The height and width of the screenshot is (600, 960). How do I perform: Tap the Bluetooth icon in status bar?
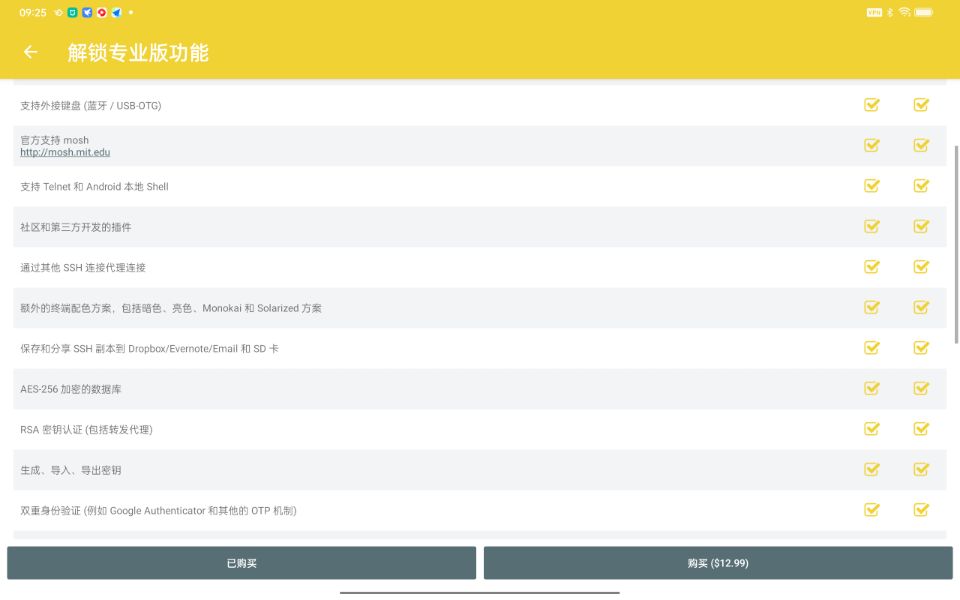click(x=890, y=12)
